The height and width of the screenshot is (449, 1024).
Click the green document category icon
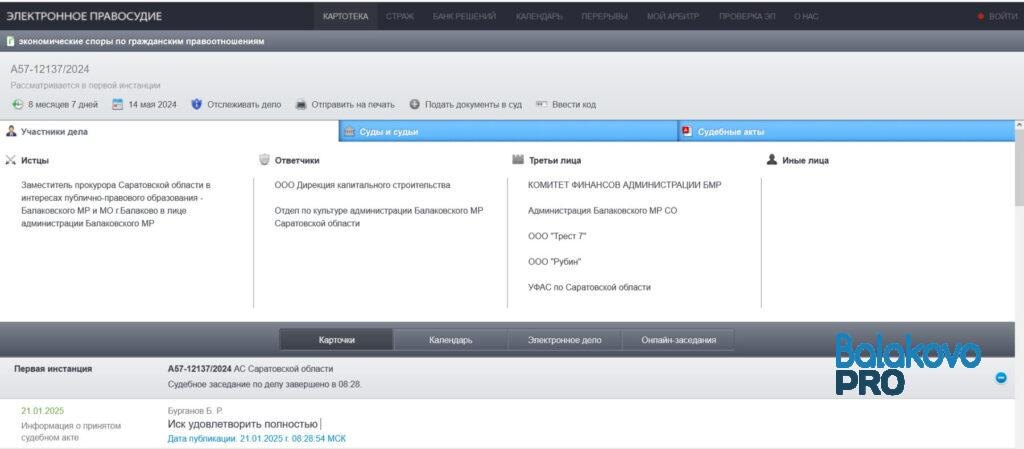point(10,41)
